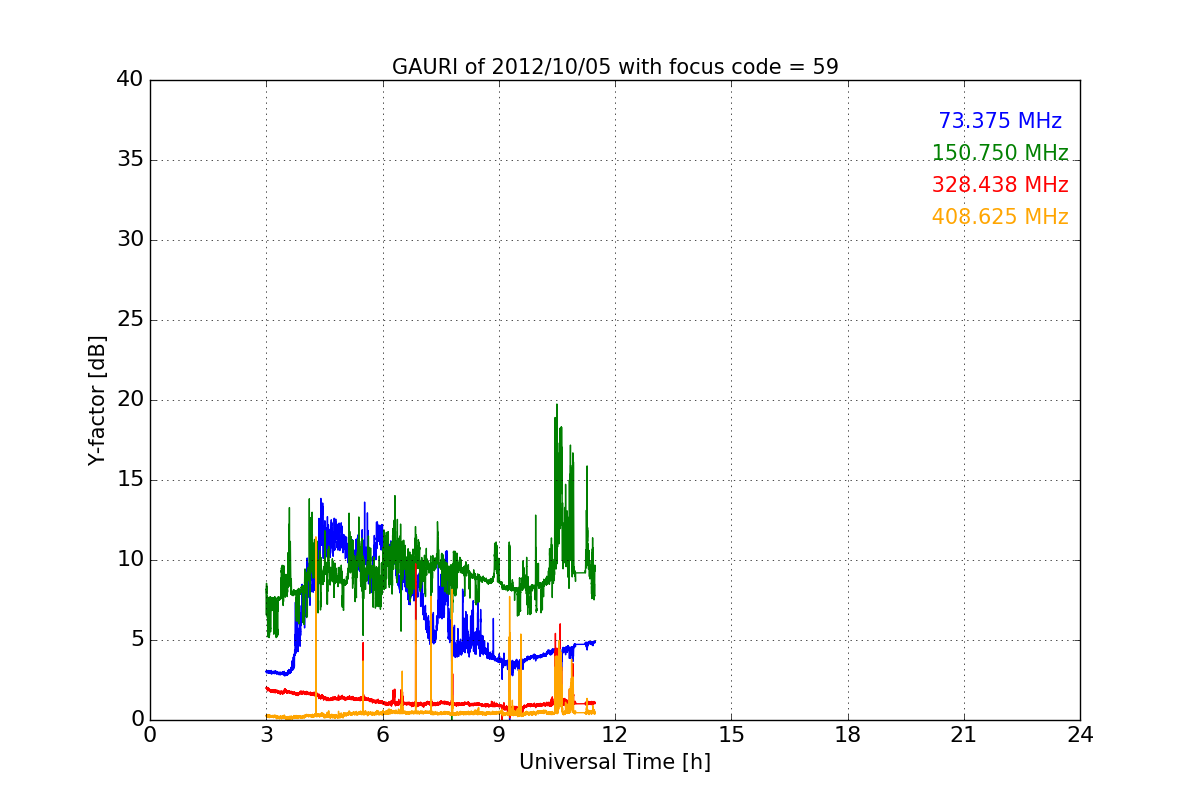1200x800 pixels.
Task: Select the green '150.750 MHz' legend label
Action: coord(1000,153)
